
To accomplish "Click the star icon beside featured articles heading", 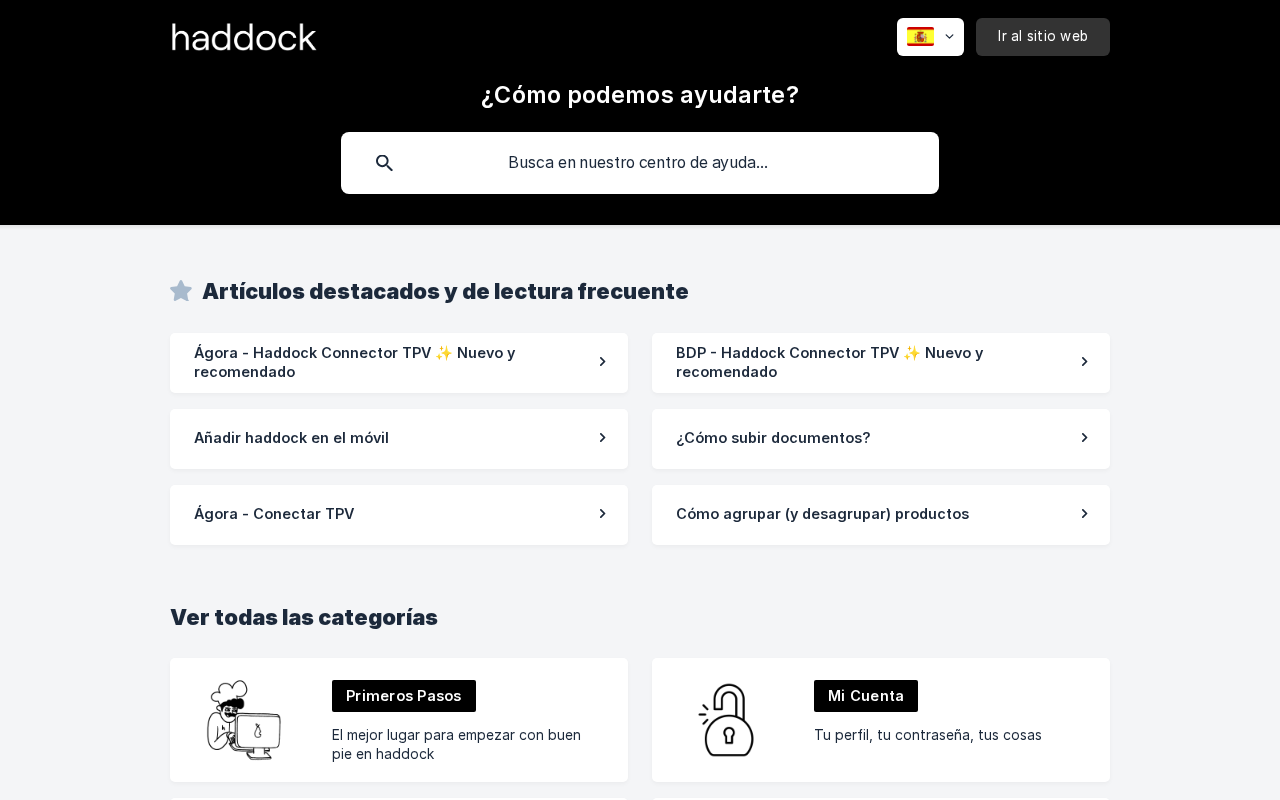I will pos(181,291).
